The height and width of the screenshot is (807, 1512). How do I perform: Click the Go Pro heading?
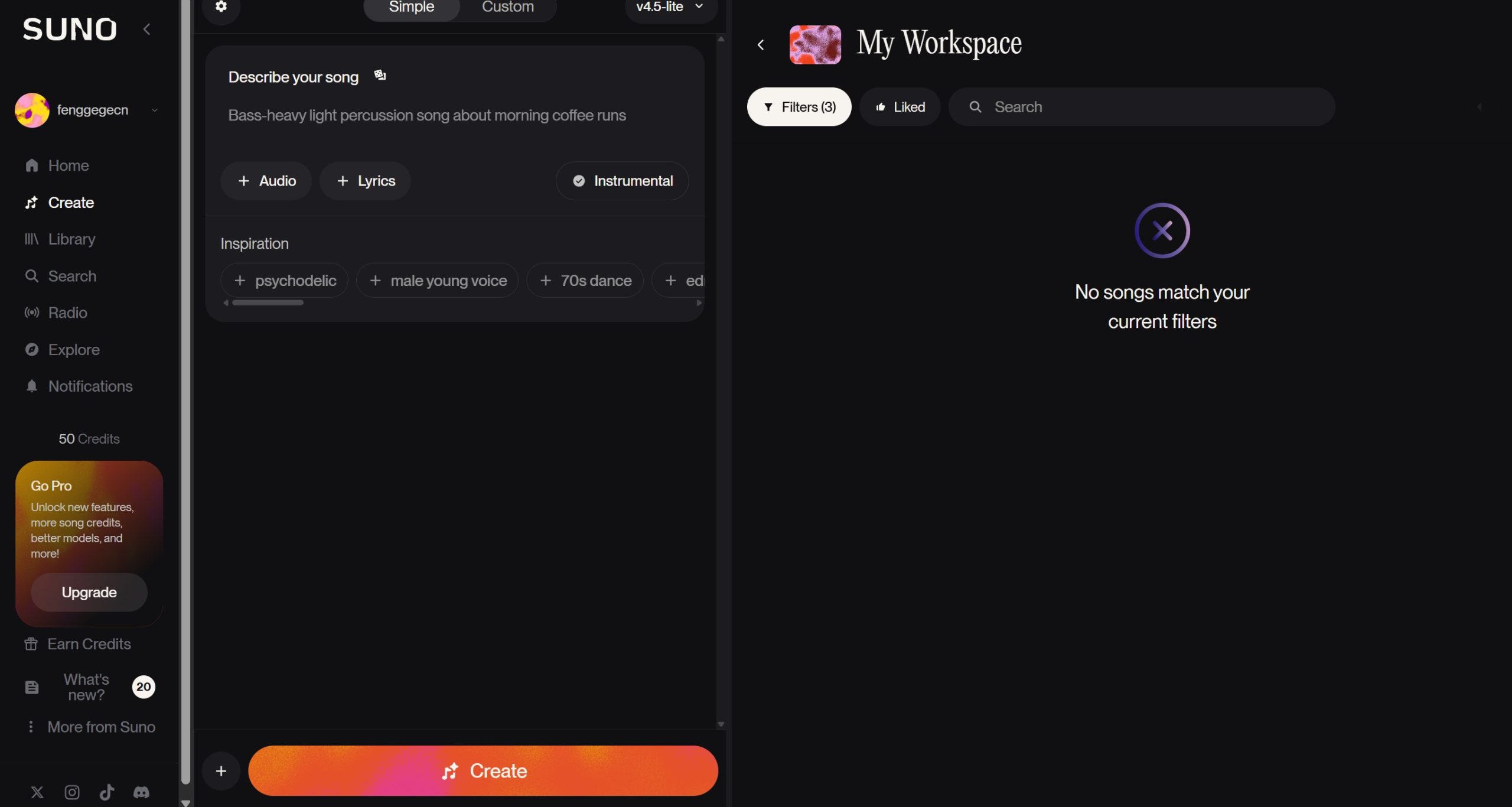point(51,486)
